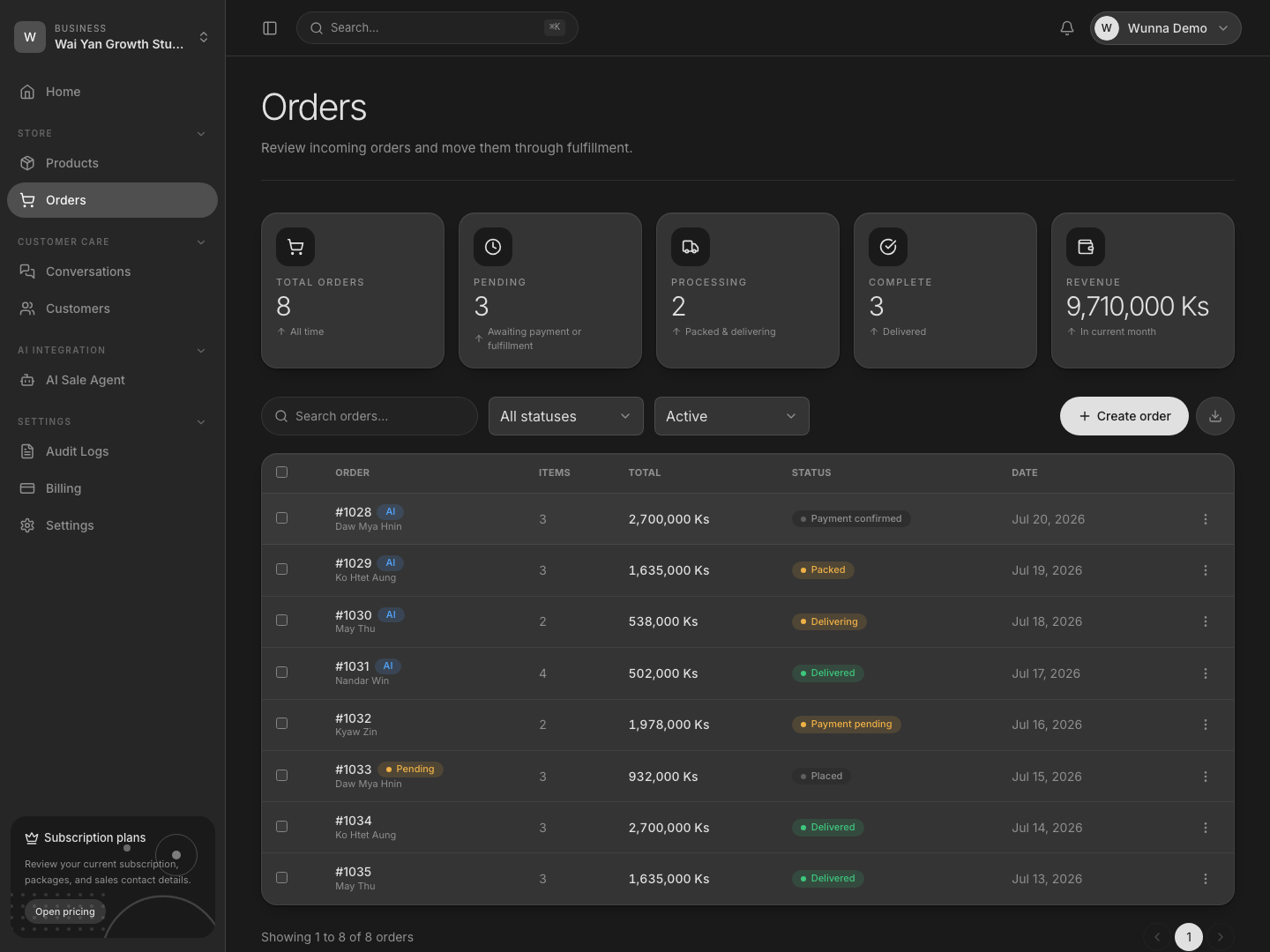Viewport: 1270px width, 952px height.
Task: Open actions menu for order #1033
Action: pyautogui.click(x=1206, y=777)
